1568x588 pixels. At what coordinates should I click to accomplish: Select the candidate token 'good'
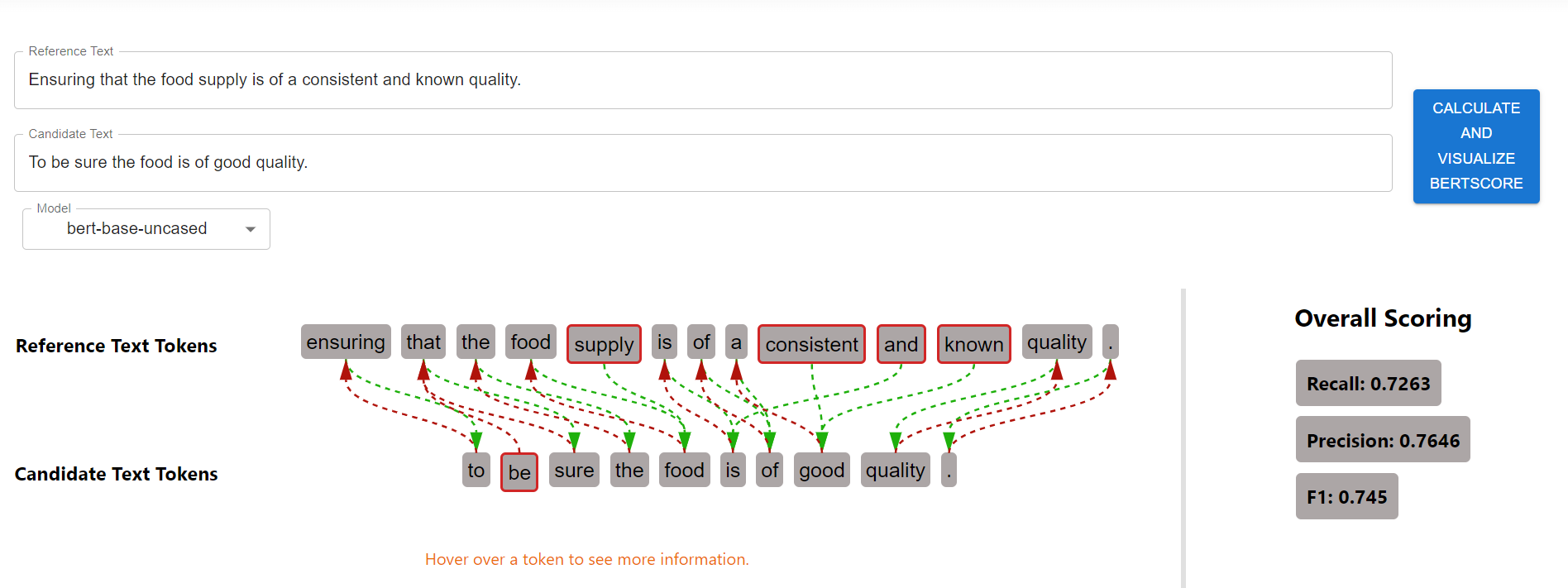pyautogui.click(x=822, y=471)
